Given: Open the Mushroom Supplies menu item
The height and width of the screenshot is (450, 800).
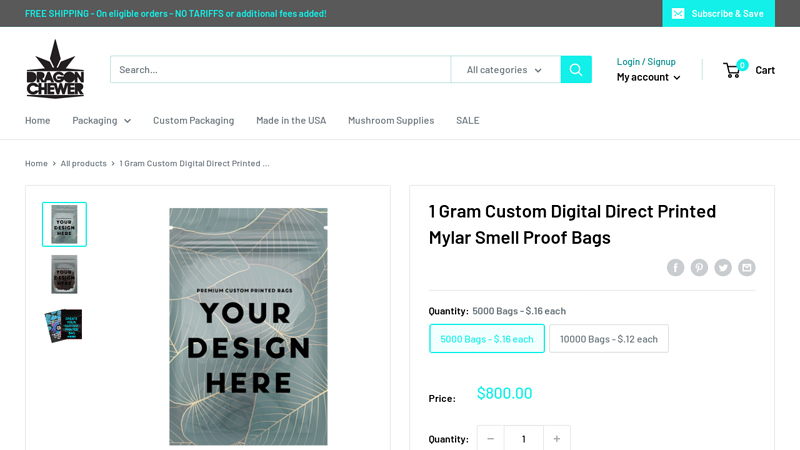Looking at the screenshot, I should 391,120.
